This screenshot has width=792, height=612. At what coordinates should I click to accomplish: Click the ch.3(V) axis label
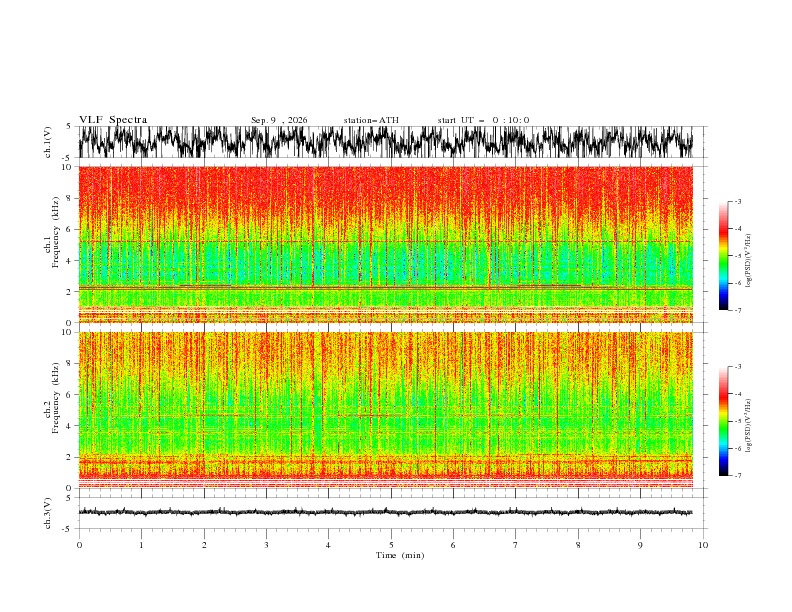coord(48,513)
